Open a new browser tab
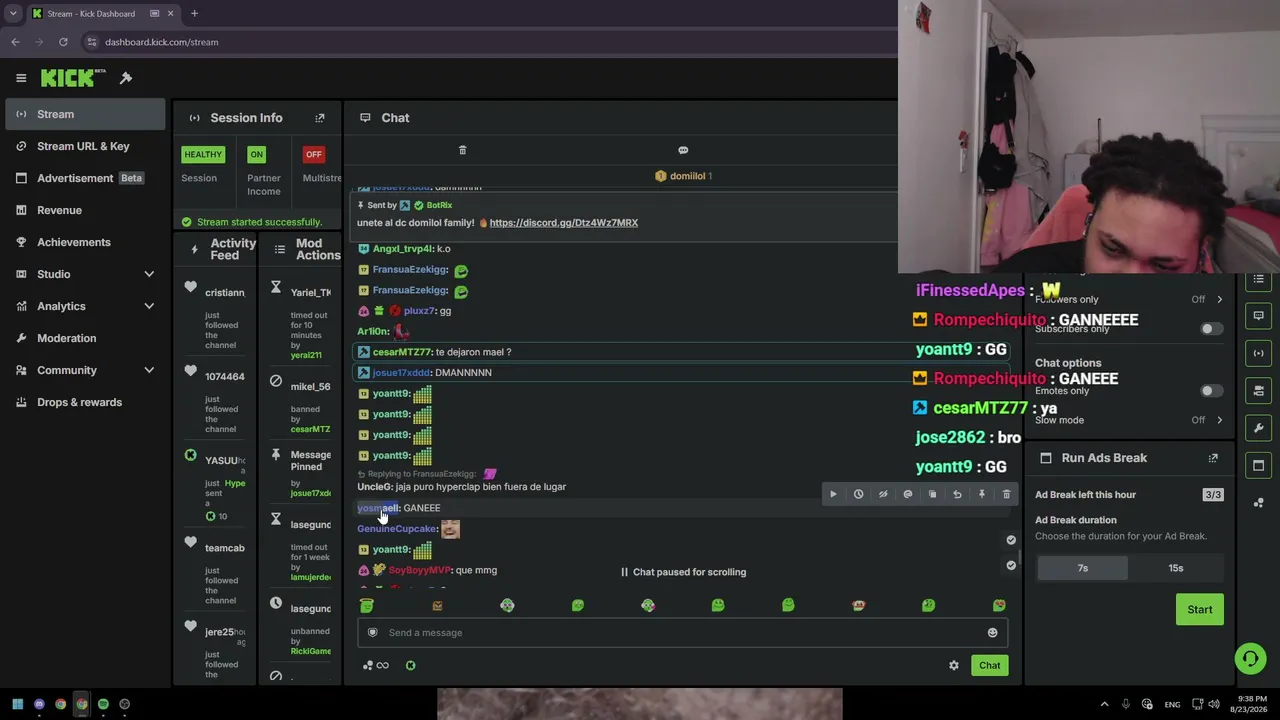The image size is (1280, 720). click(x=194, y=13)
